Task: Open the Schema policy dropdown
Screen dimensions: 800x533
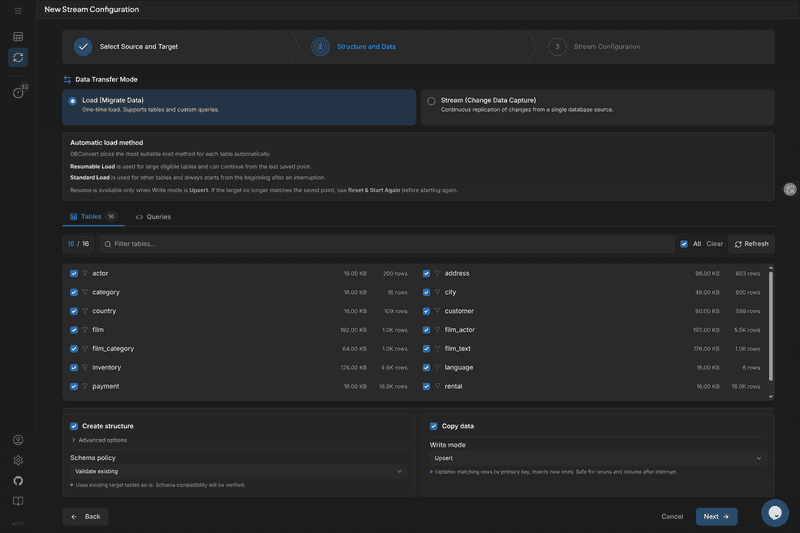Action: [239, 471]
